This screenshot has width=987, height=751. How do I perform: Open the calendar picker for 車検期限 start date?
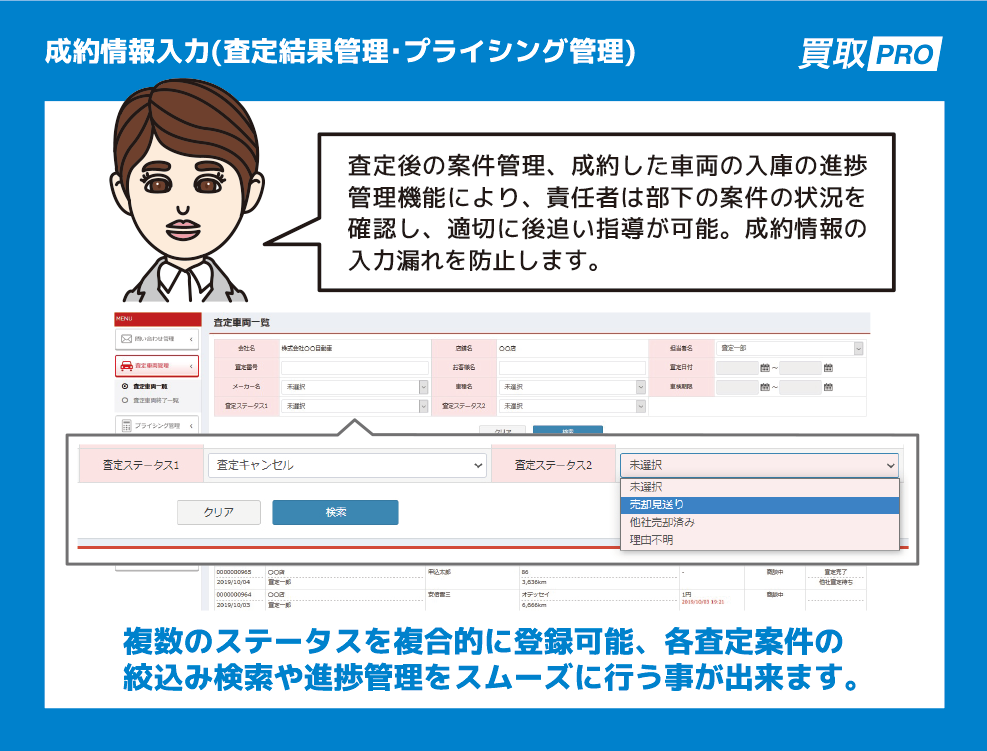click(765, 387)
